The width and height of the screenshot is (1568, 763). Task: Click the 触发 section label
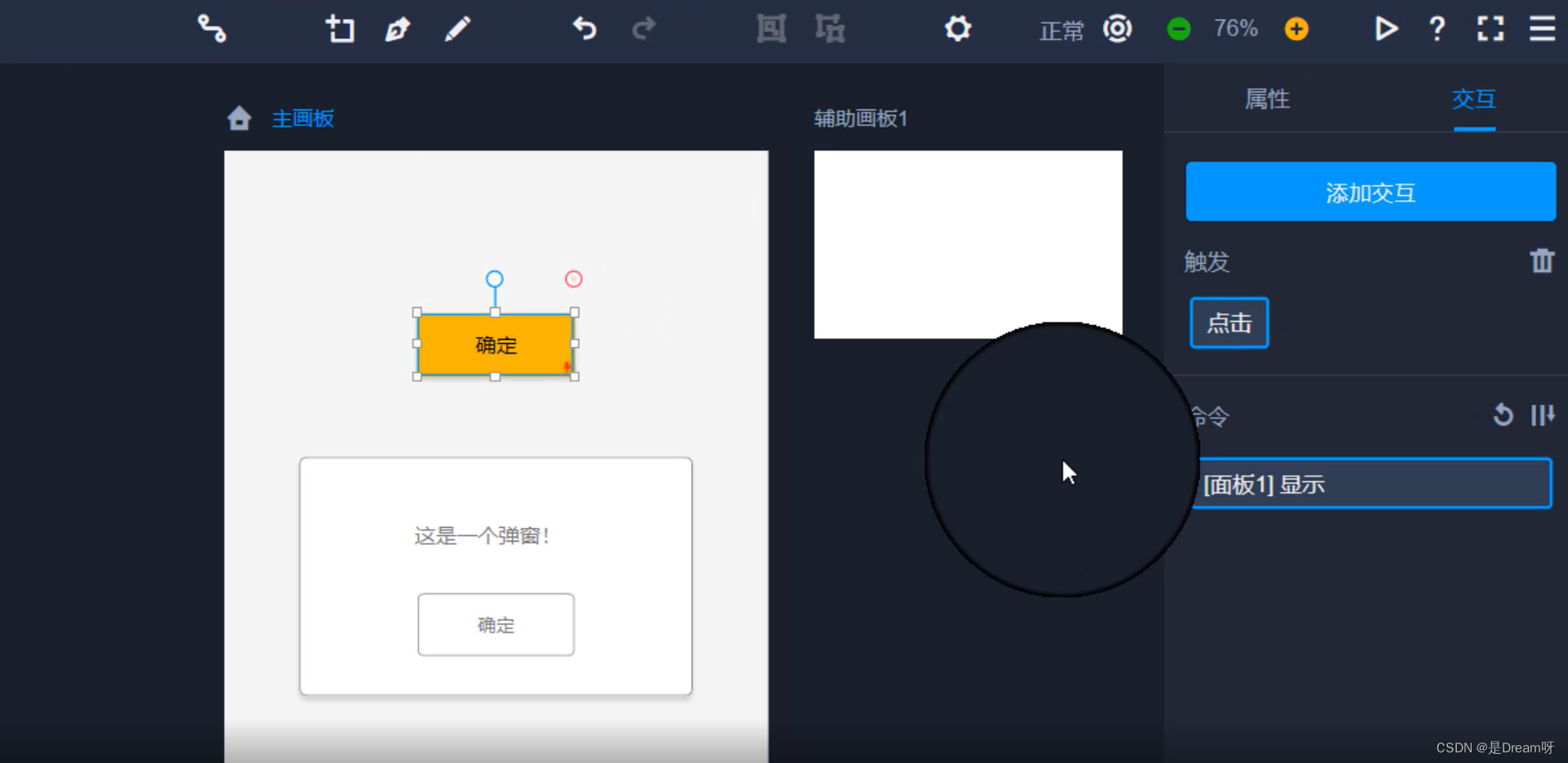[1206, 261]
